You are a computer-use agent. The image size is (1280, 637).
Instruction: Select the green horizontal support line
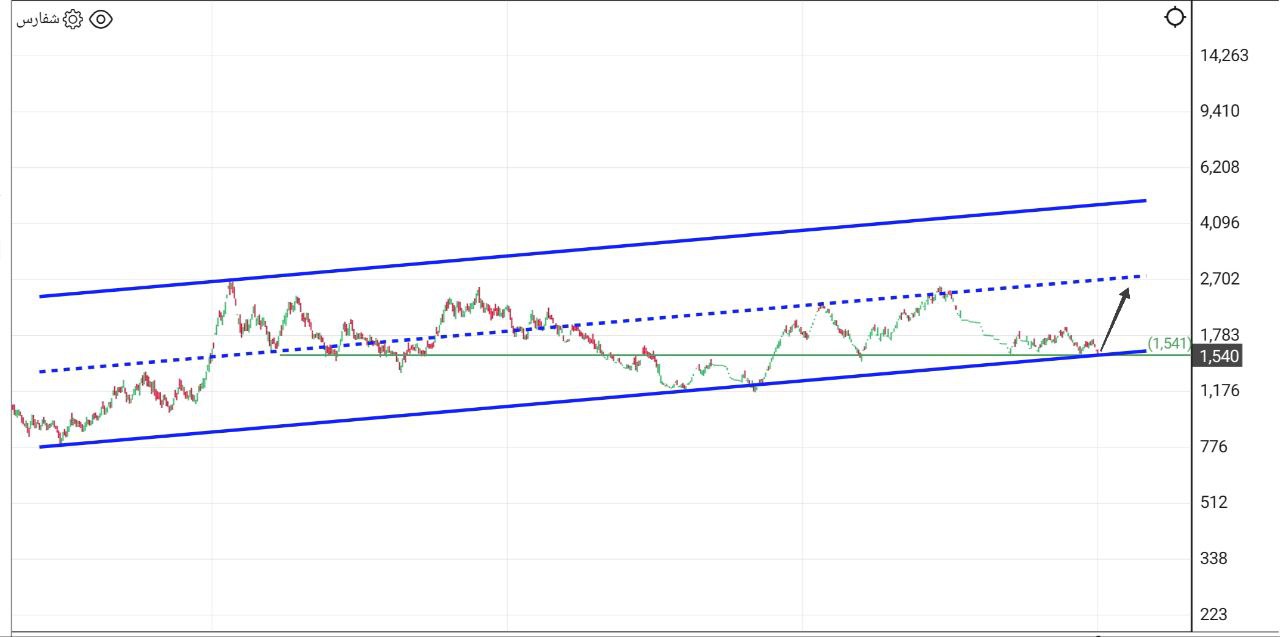click(x=700, y=355)
